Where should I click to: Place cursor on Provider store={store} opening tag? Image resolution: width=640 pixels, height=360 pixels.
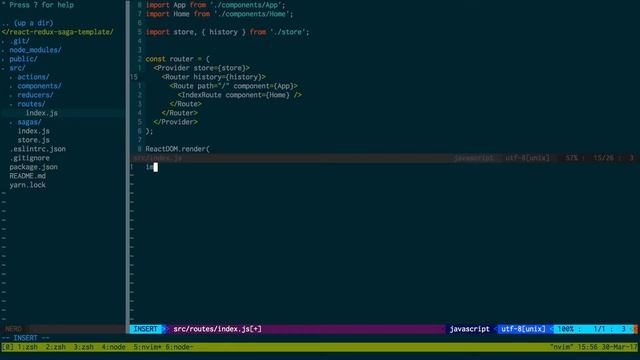(x=201, y=68)
